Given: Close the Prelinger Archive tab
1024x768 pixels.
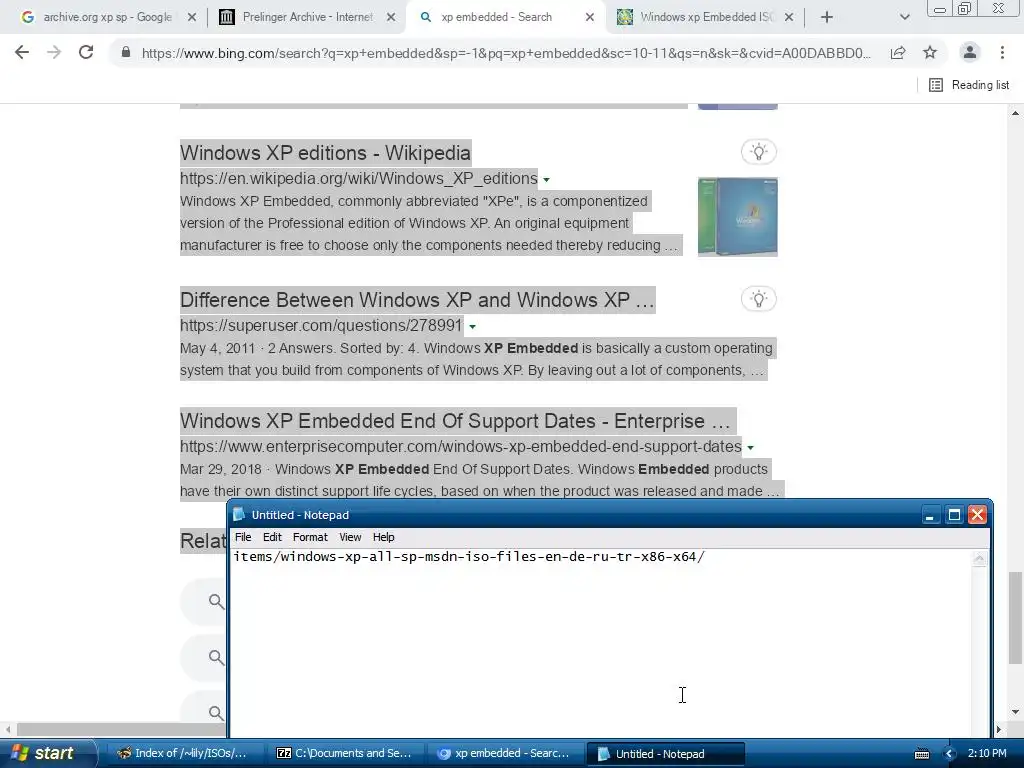Looking at the screenshot, I should 391,18.
